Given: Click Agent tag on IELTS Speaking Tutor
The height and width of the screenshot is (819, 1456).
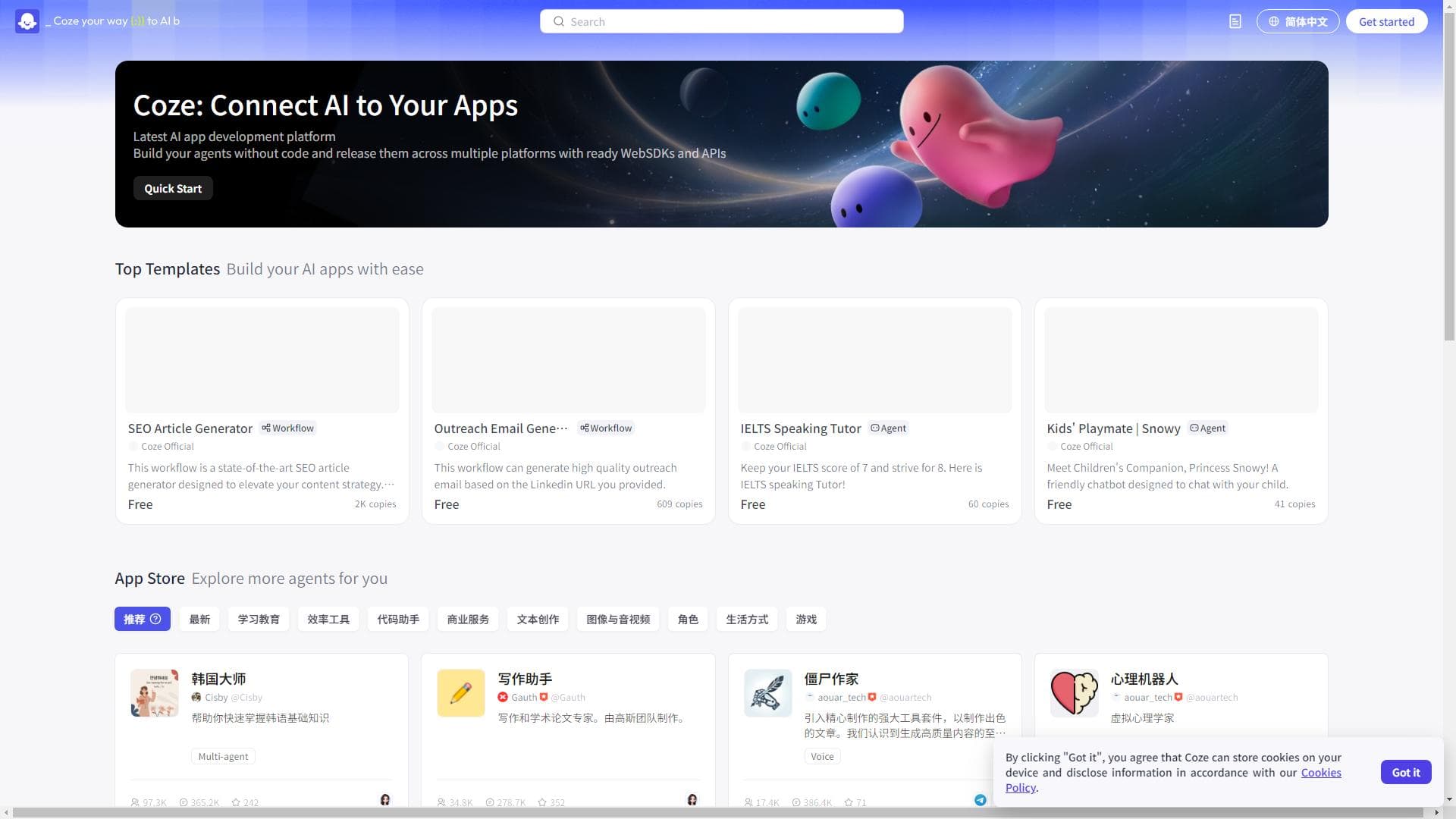Looking at the screenshot, I should (888, 428).
